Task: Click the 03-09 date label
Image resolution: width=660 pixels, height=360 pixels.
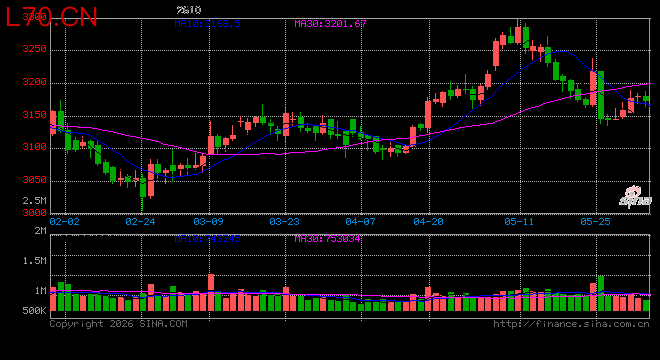Action: pyautogui.click(x=208, y=221)
